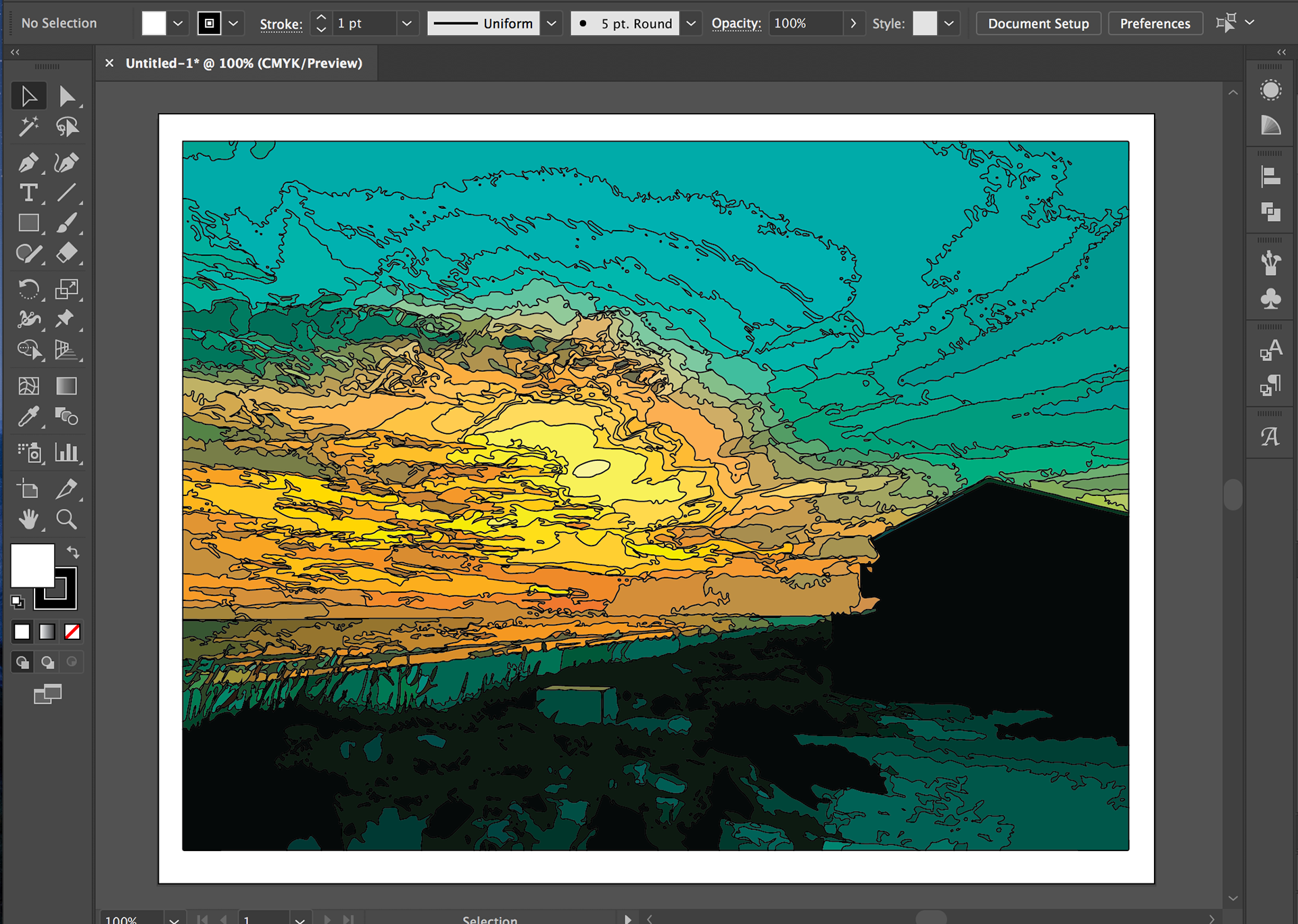Select the Pen tool
The height and width of the screenshot is (924, 1298).
[x=28, y=162]
